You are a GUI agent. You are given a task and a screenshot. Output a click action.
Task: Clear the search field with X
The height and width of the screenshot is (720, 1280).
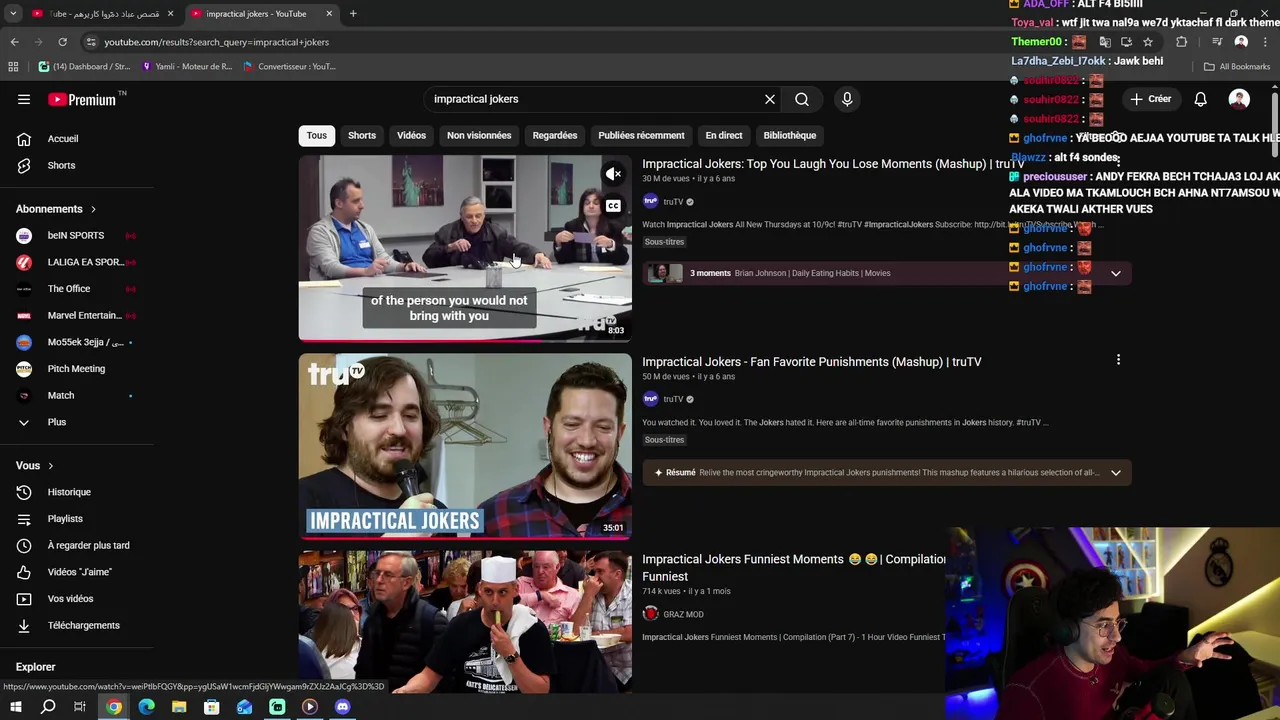[770, 99]
